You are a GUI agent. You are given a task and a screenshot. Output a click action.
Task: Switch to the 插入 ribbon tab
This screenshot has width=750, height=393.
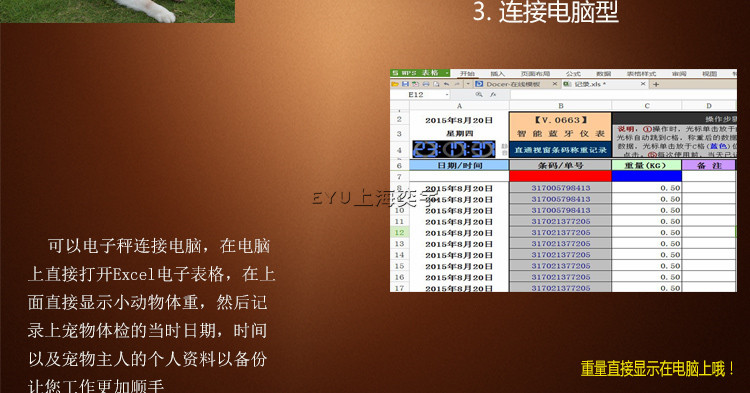(x=497, y=74)
